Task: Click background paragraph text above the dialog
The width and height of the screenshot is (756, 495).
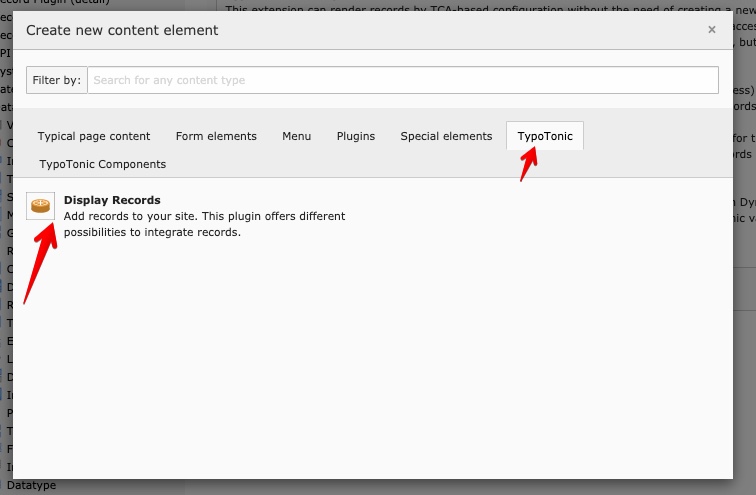Action: [x=480, y=8]
